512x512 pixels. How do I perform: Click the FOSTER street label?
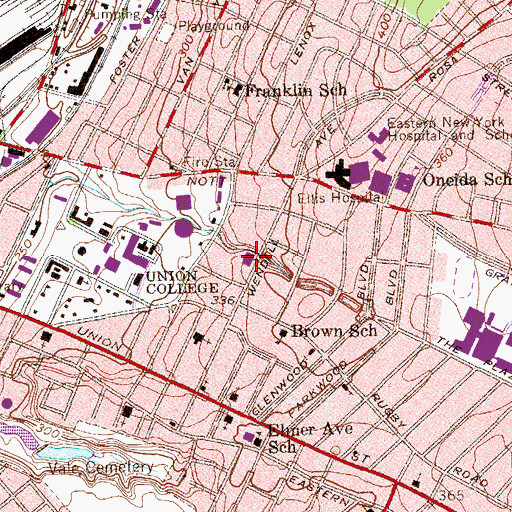[125, 60]
